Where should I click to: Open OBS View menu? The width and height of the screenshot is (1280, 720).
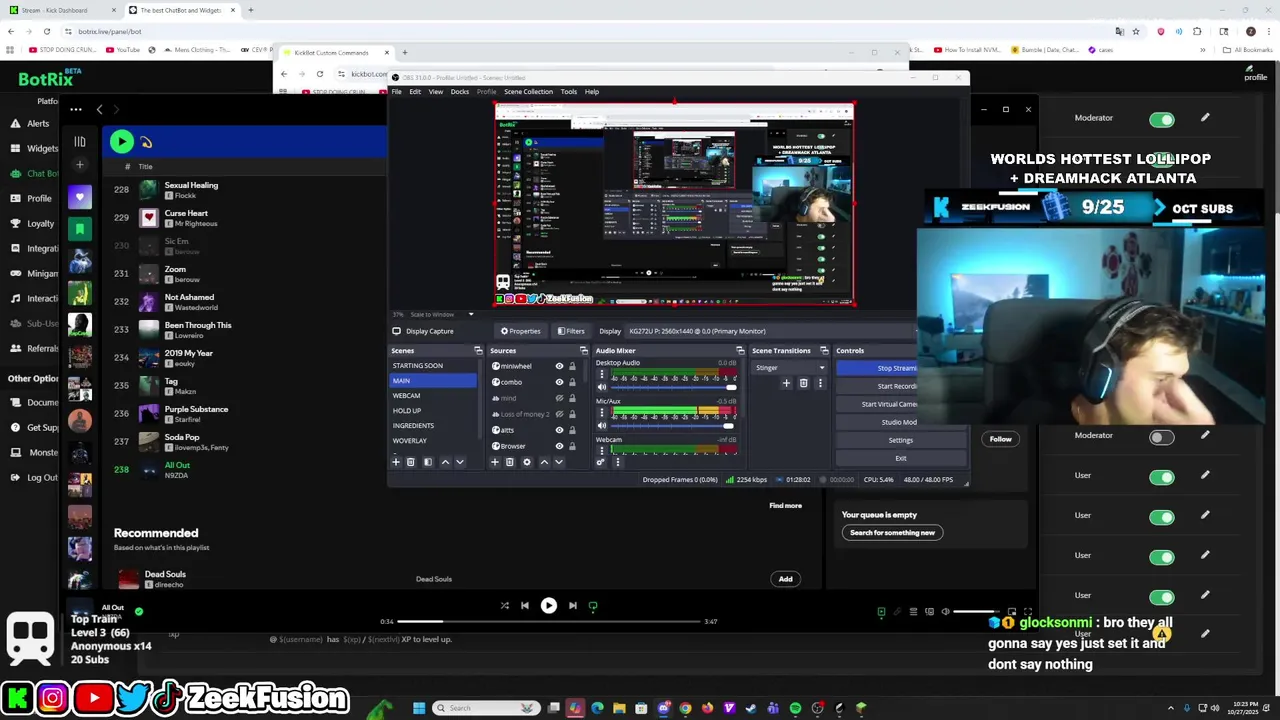436,92
